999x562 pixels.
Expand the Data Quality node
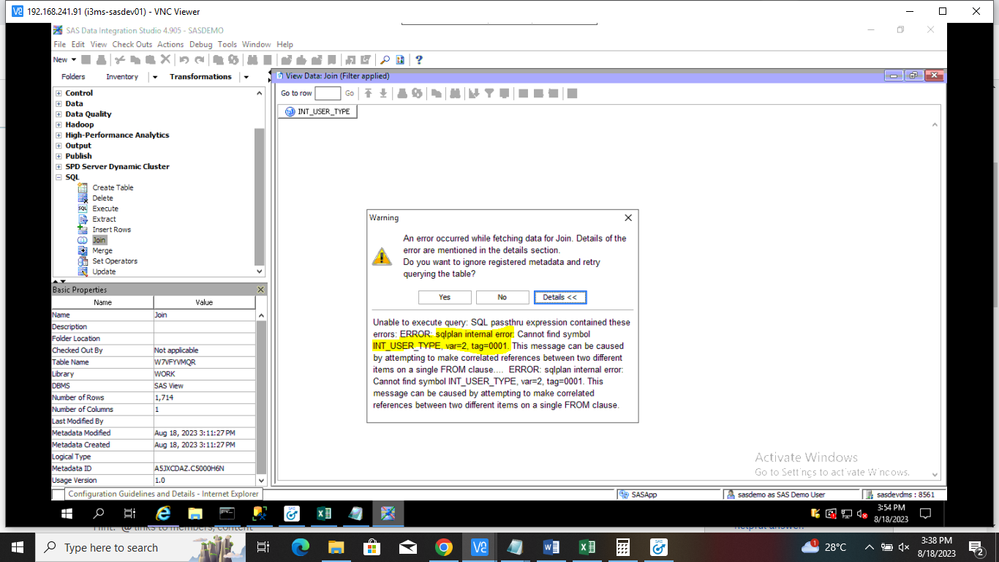[59, 114]
